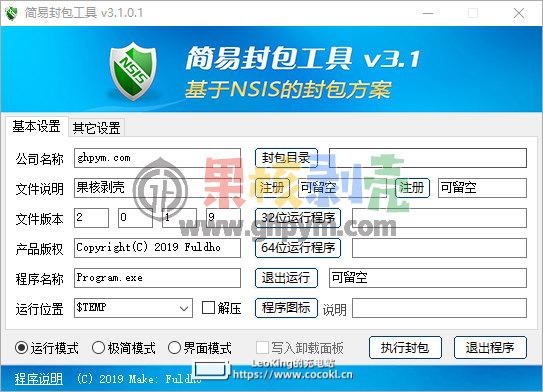Open the 其它设置 tab
Viewport: 543px width, 392px height.
[96, 127]
